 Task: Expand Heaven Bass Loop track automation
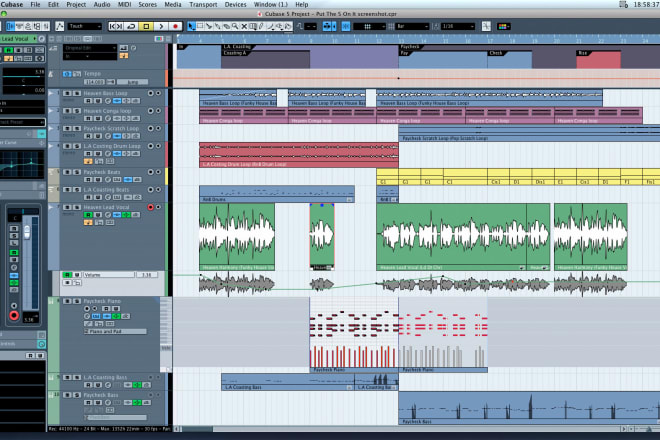point(51,93)
